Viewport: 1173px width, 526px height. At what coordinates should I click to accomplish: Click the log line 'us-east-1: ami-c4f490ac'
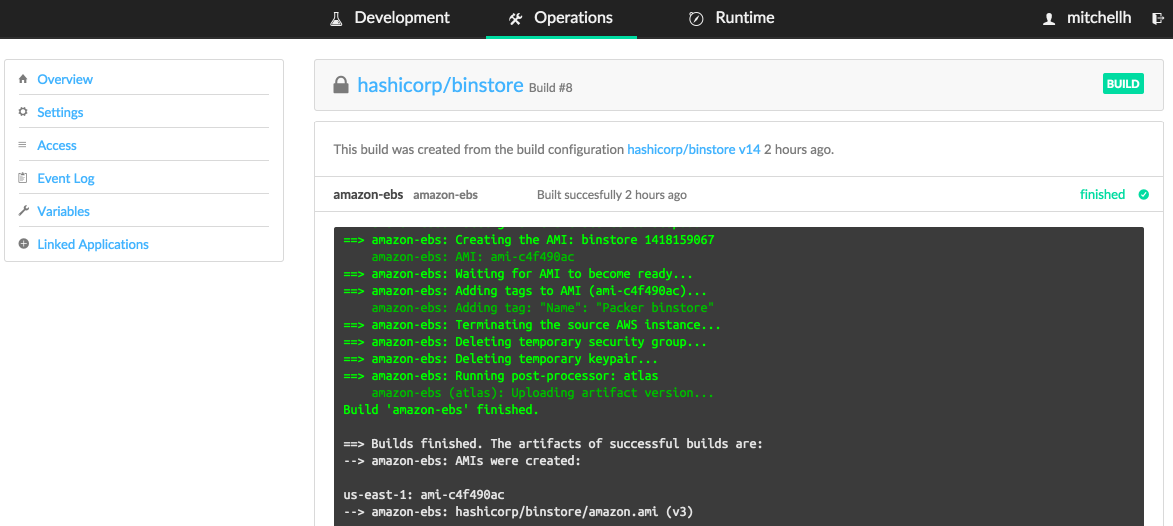point(423,495)
